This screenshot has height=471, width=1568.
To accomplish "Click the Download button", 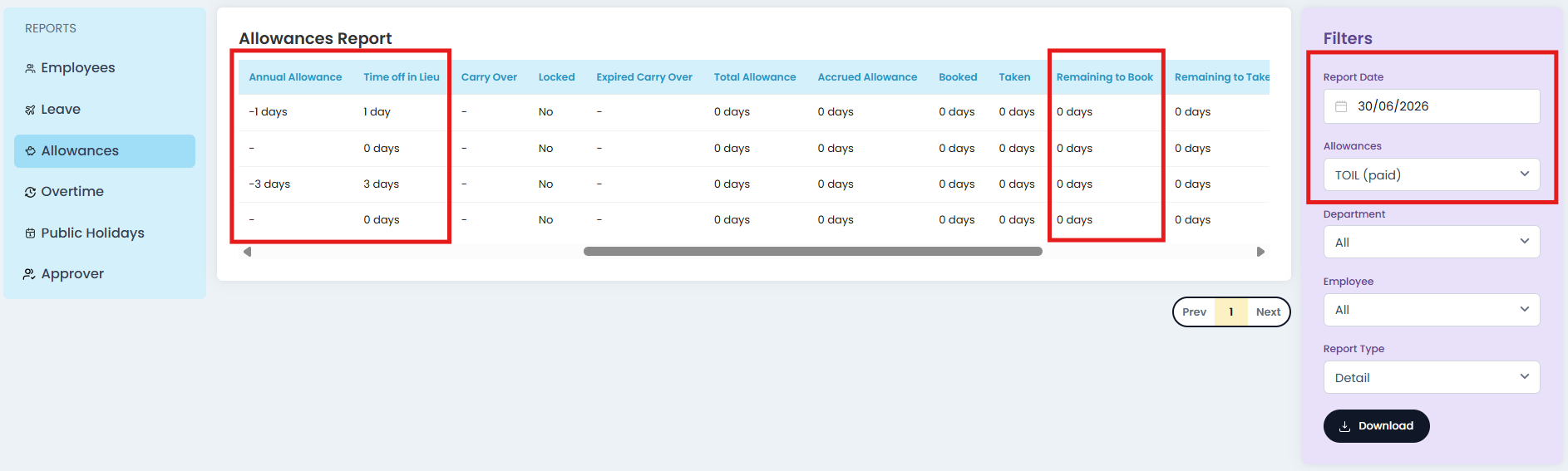I will 1376,426.
